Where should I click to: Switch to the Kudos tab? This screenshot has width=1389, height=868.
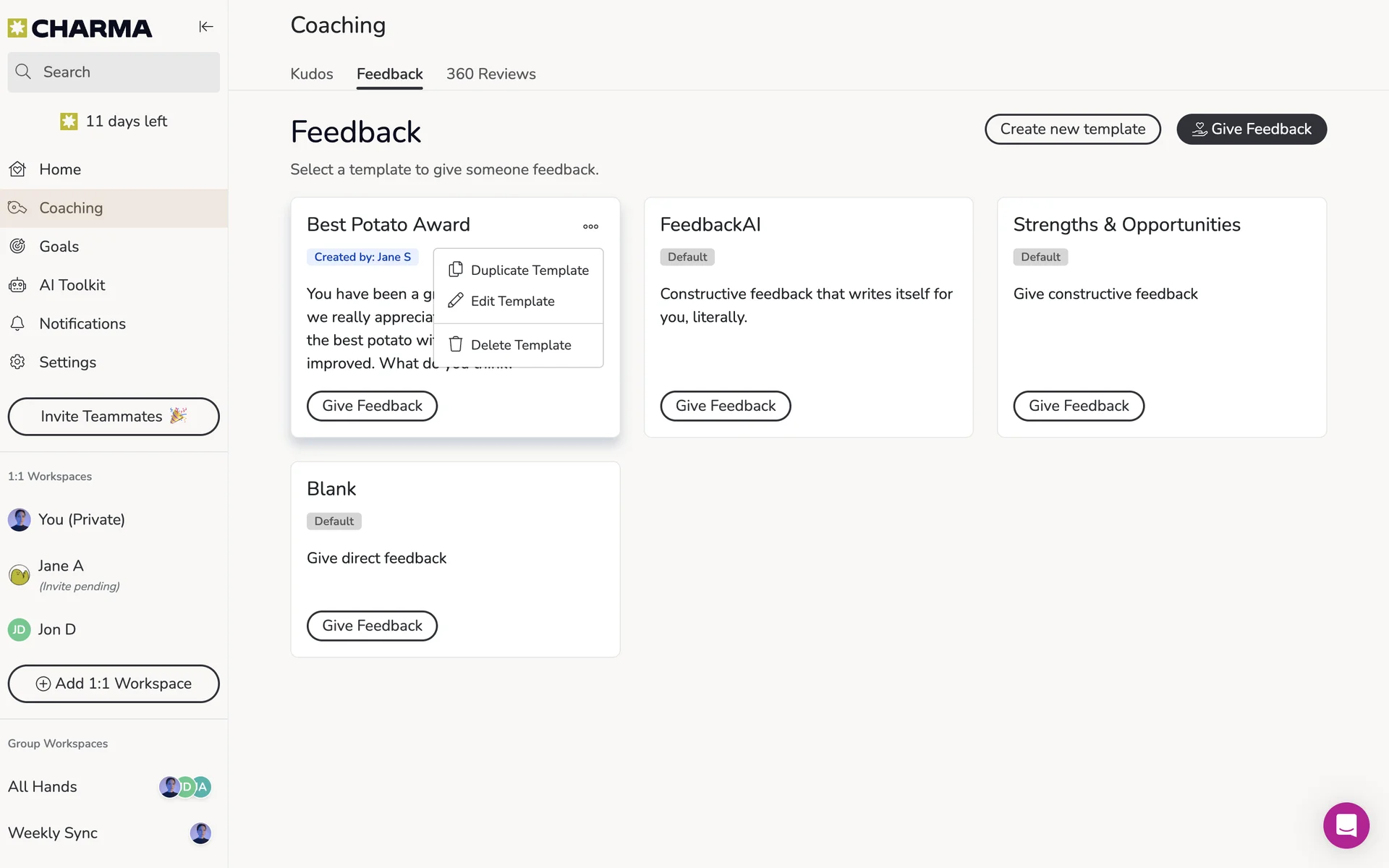(x=312, y=74)
